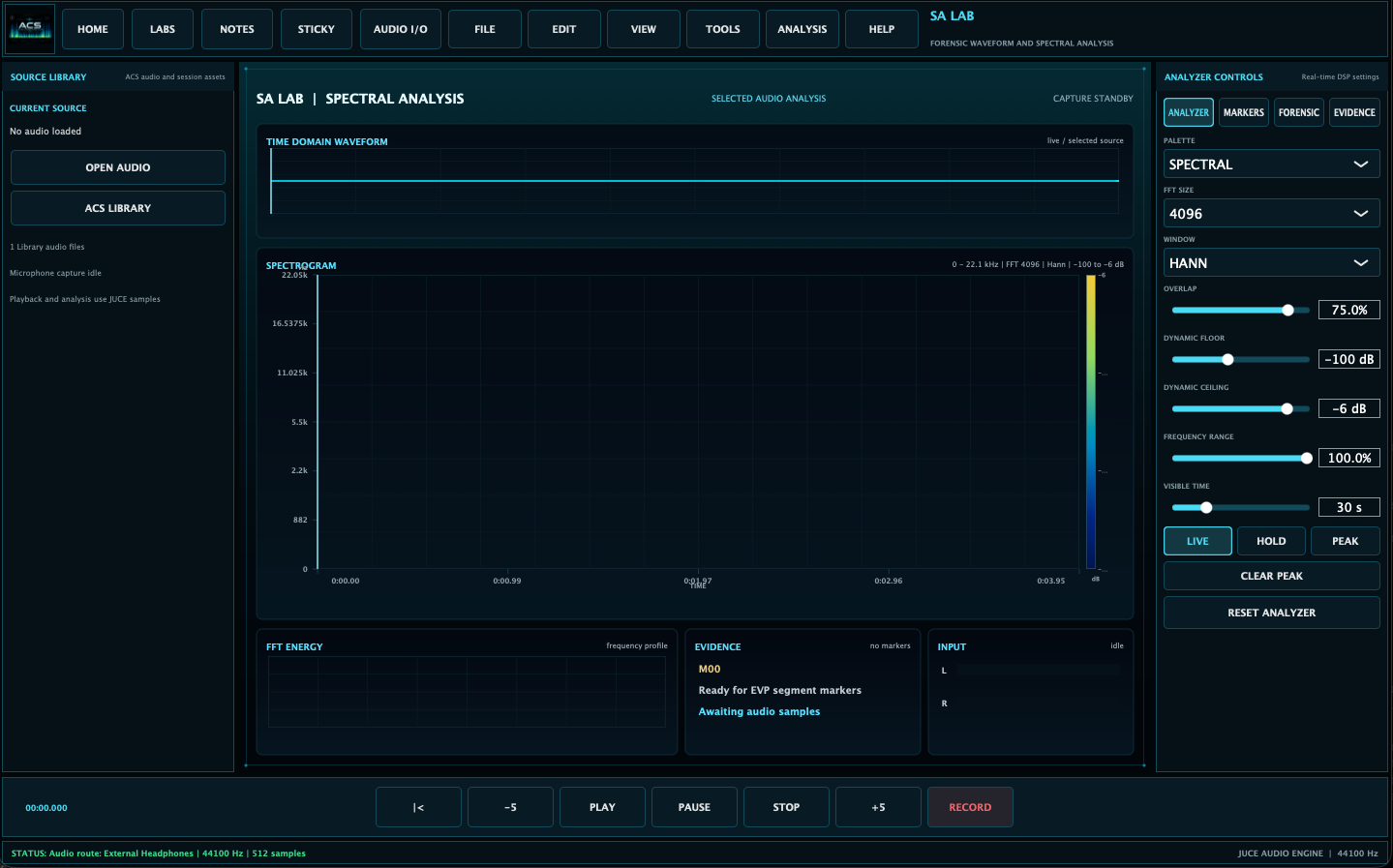
Task: Click the FREQUENCY RANGE slider handle
Action: (1306, 458)
